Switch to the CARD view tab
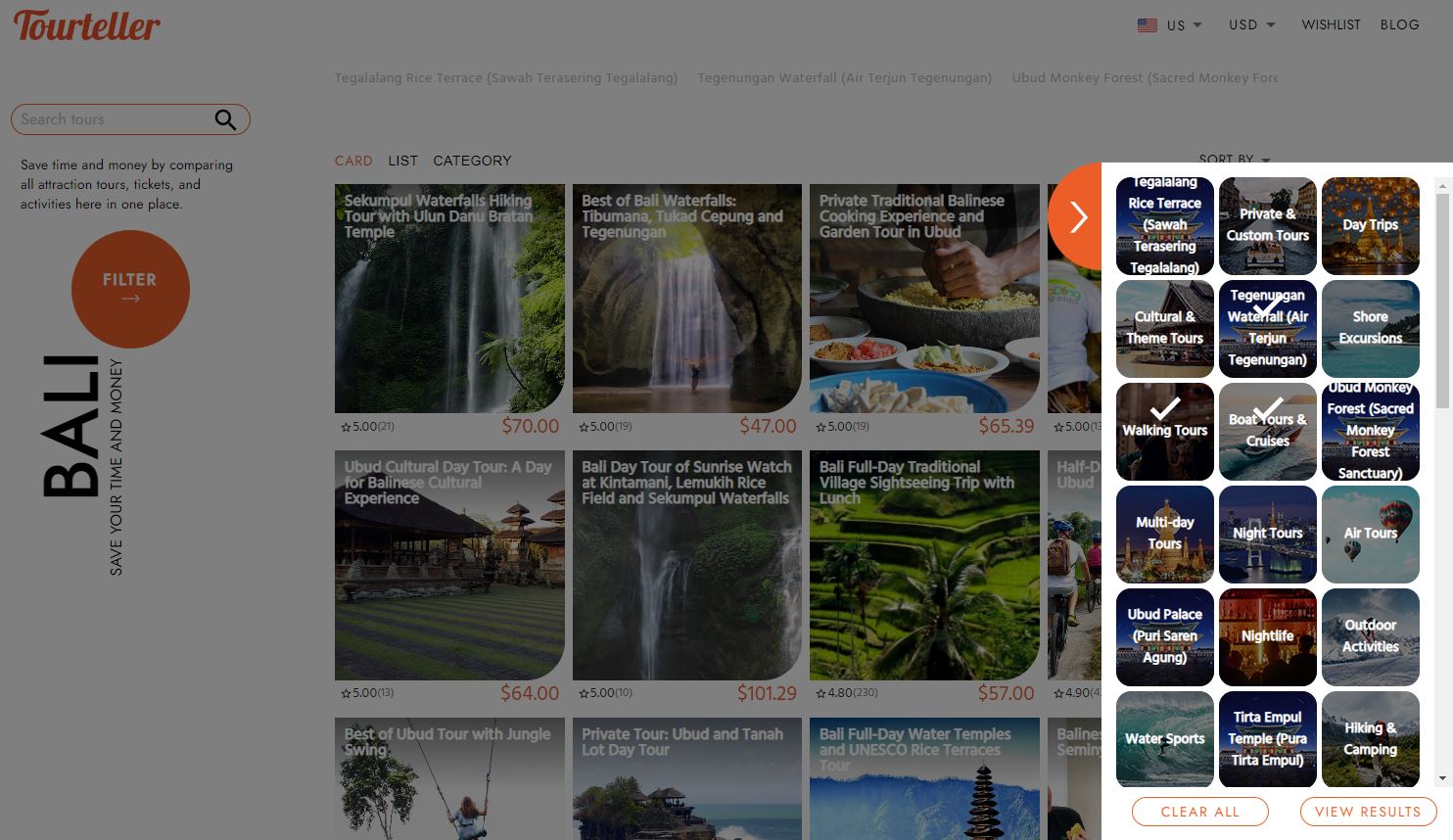 353,161
